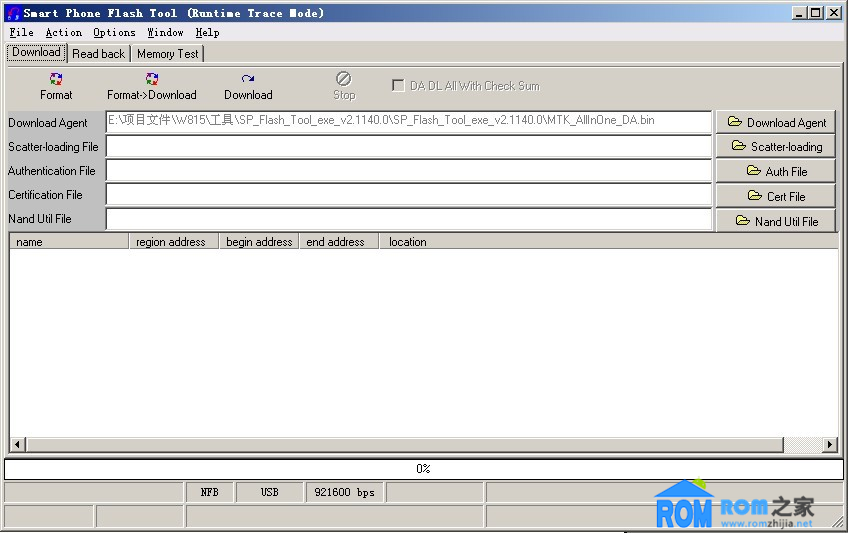Click the Stop toolbar icon
The height and width of the screenshot is (533, 848).
[343, 79]
